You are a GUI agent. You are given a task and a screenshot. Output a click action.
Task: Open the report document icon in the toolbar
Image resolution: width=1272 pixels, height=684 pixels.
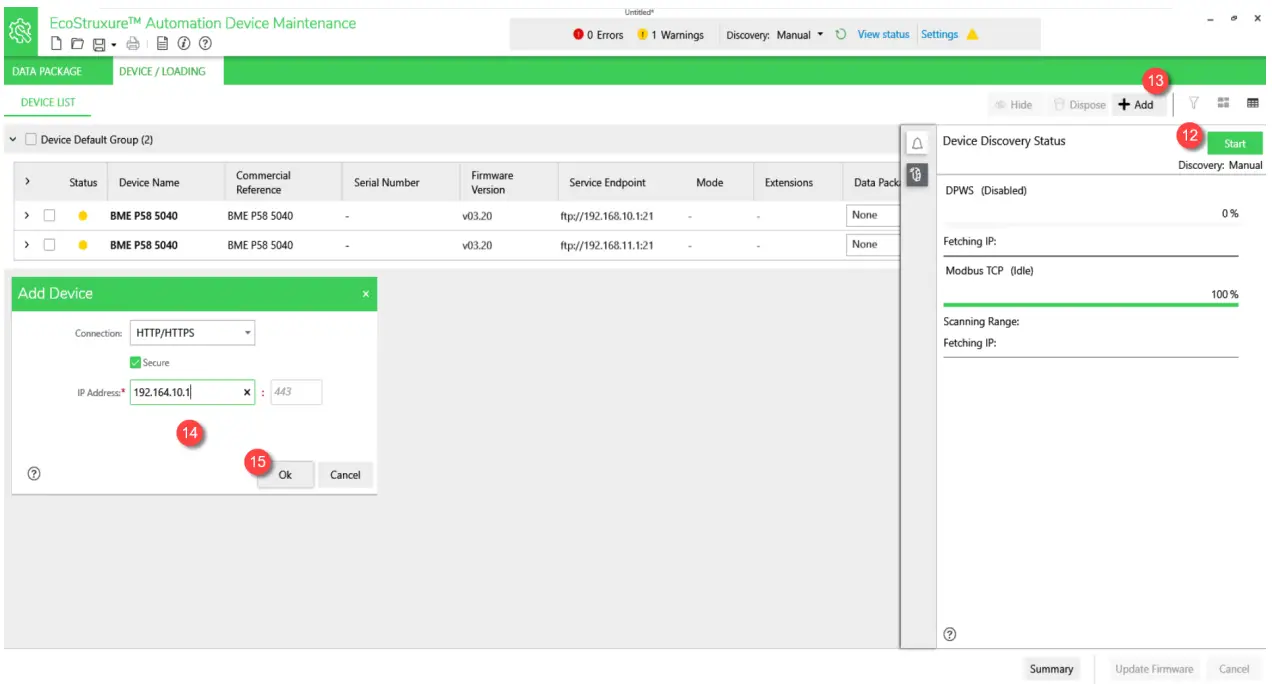tap(162, 44)
